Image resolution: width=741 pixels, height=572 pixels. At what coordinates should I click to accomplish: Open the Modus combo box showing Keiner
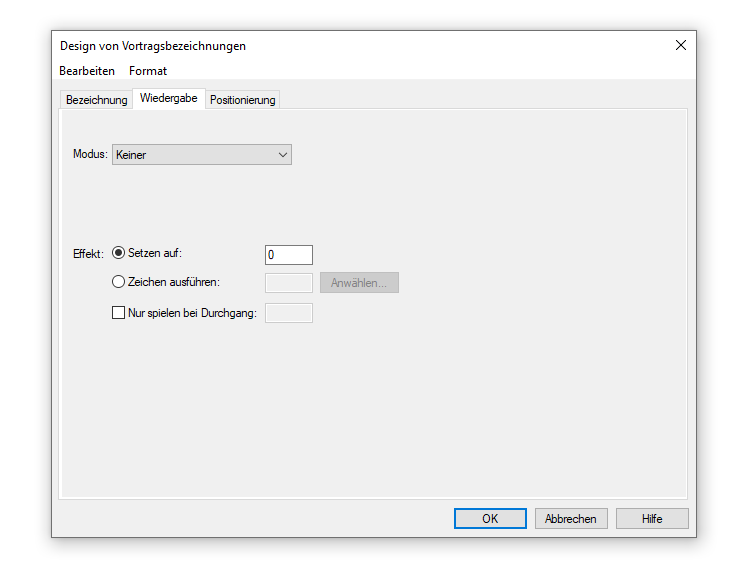[x=195, y=155]
